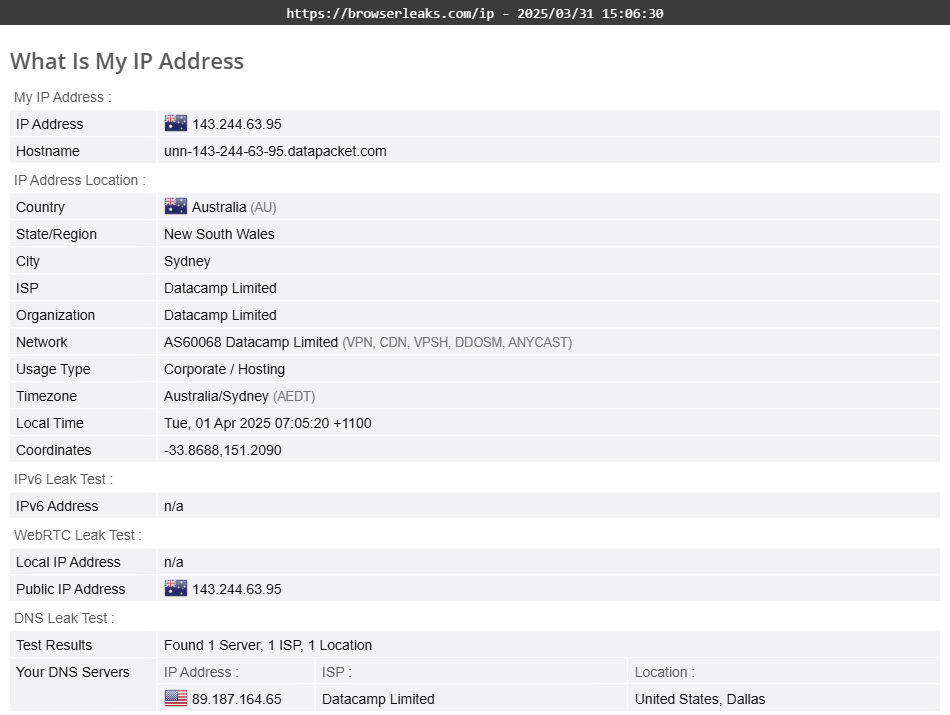The width and height of the screenshot is (950, 715).
Task: Click the 'Corporate / Hosting' usage type value
Action: (x=224, y=369)
